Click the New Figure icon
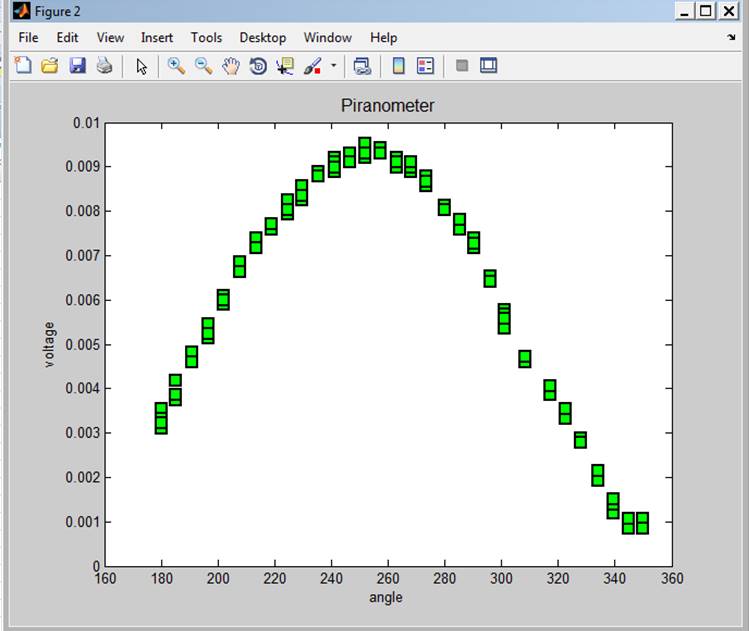Viewport: 749px width, 631px height. click(x=23, y=66)
